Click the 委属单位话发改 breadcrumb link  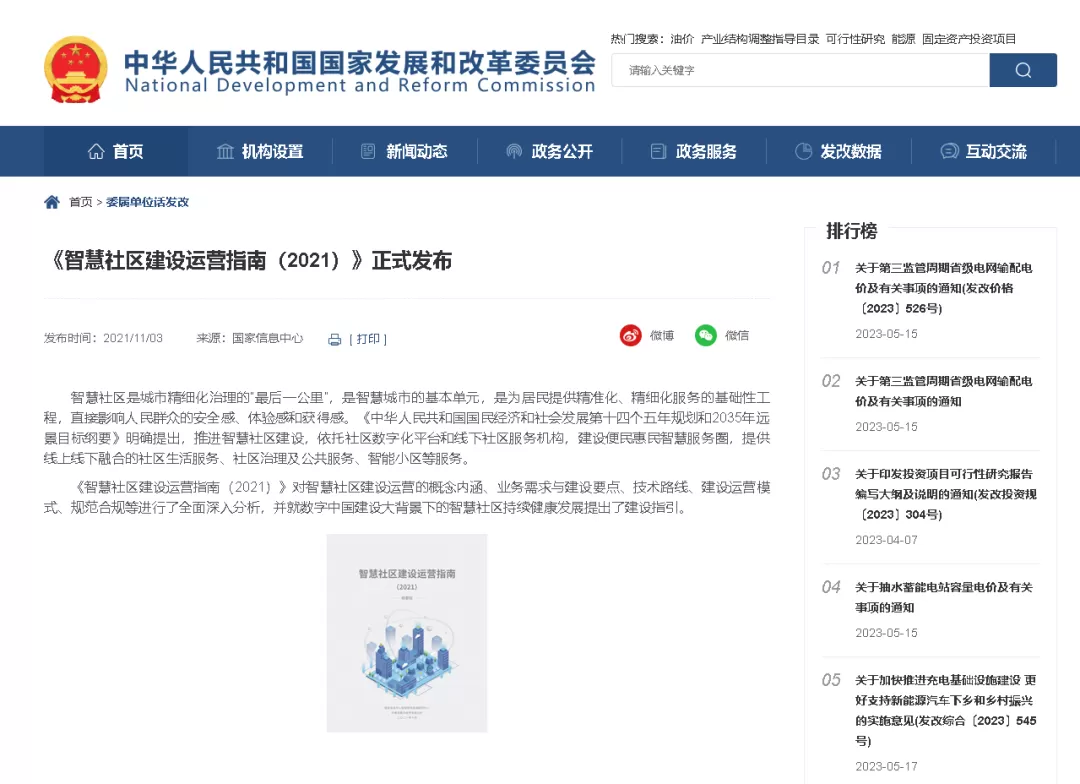[147, 202]
